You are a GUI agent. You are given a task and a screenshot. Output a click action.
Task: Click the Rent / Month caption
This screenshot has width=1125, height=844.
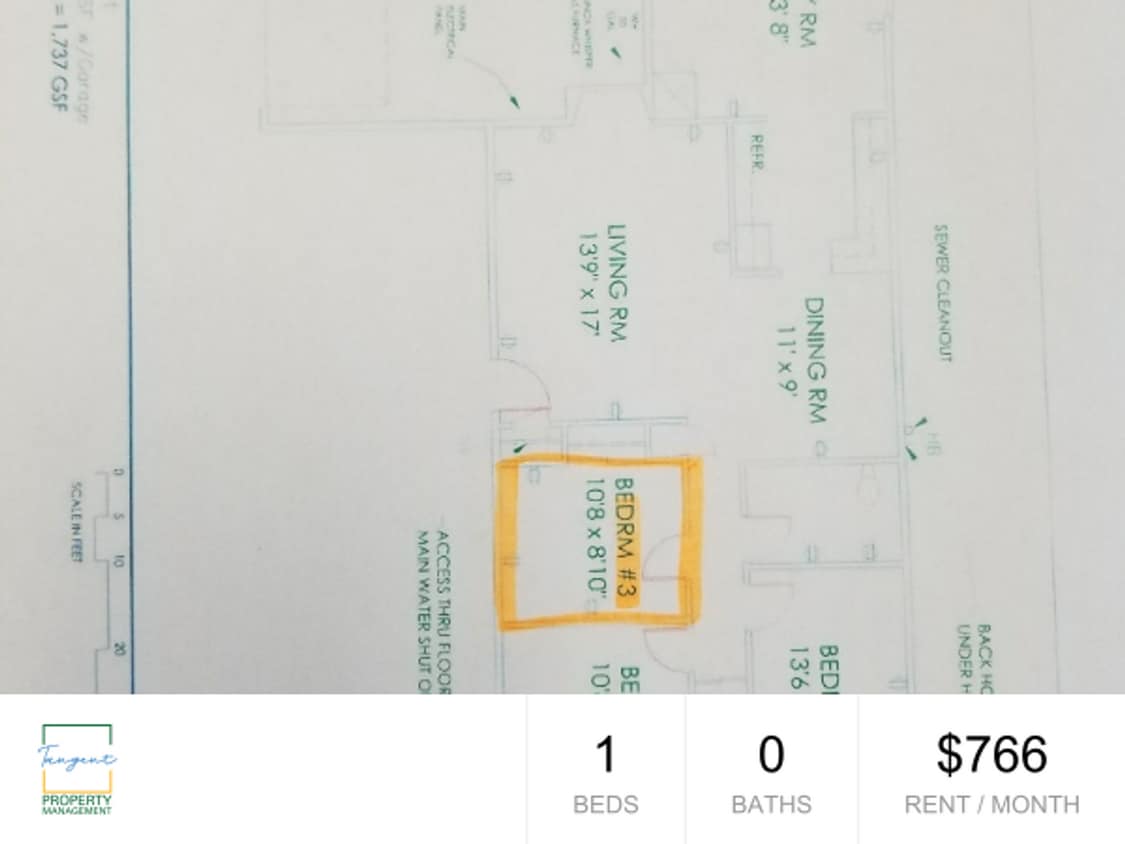click(x=992, y=805)
